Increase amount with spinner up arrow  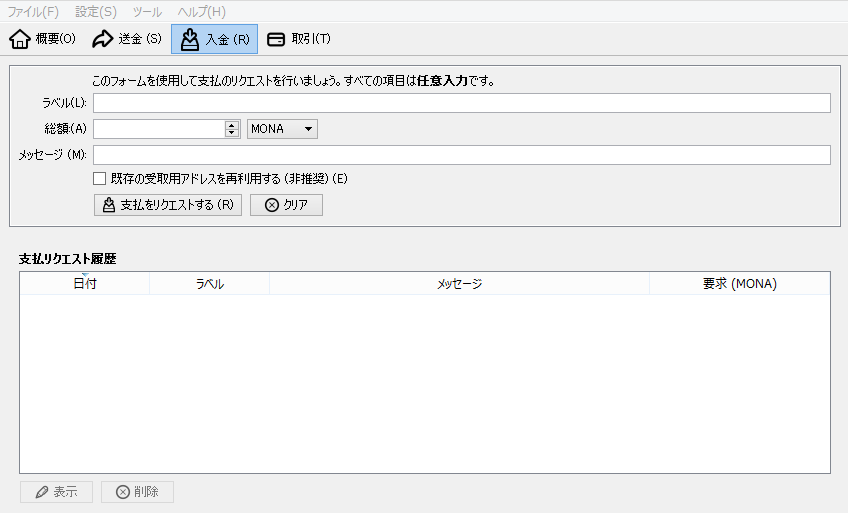[x=232, y=125]
